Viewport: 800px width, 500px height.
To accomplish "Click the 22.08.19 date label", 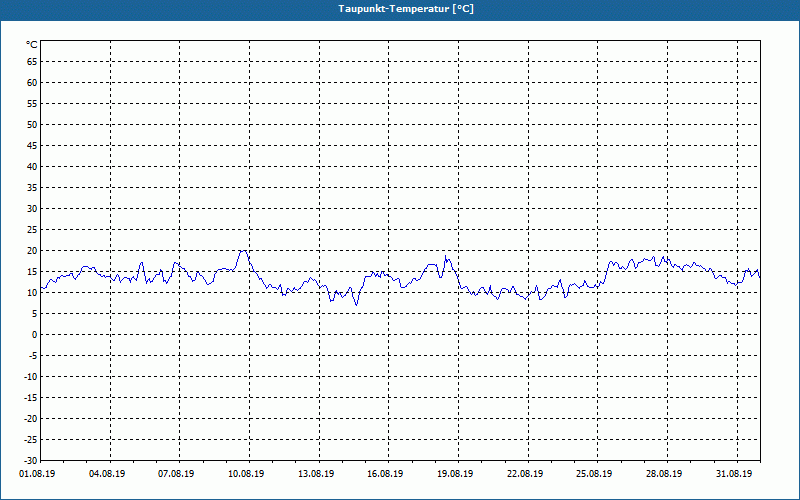I will 526,474.
